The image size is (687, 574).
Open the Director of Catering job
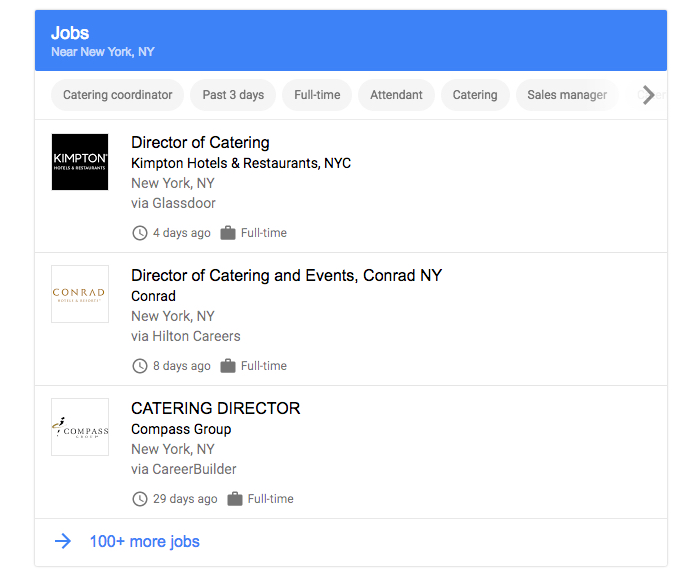(200, 142)
